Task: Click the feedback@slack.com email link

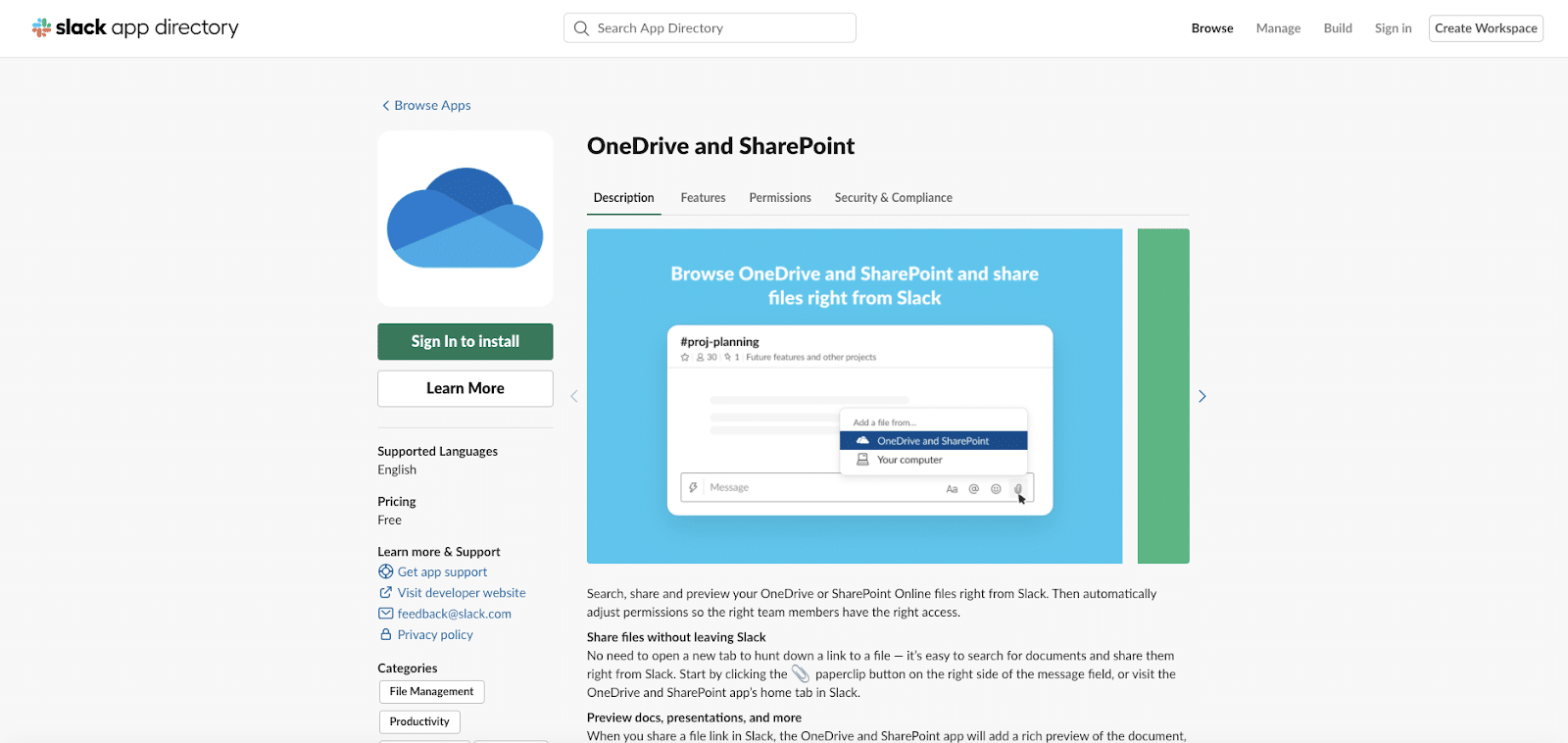Action: point(455,614)
